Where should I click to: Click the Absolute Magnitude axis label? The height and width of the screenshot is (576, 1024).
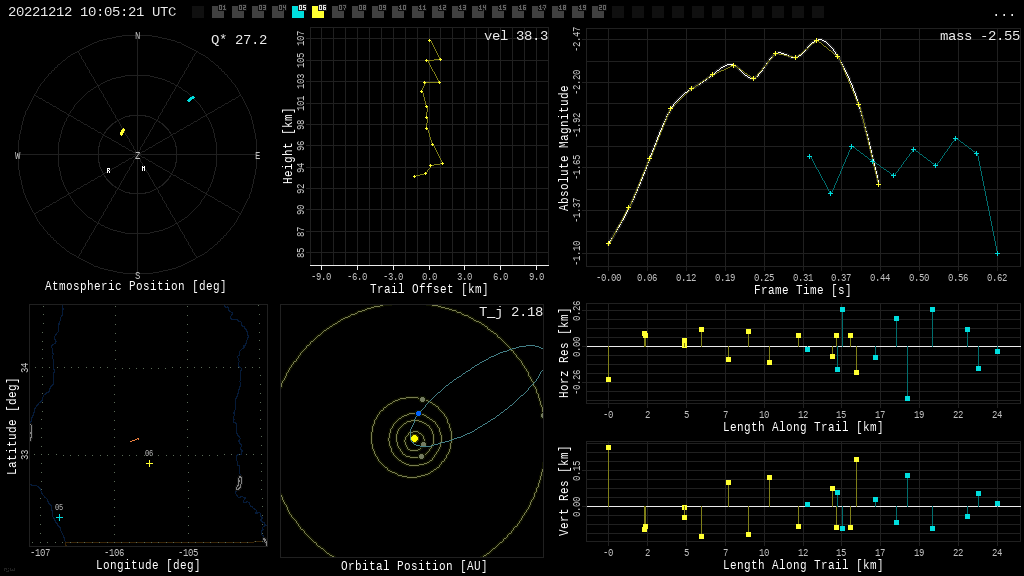pyautogui.click(x=564, y=148)
